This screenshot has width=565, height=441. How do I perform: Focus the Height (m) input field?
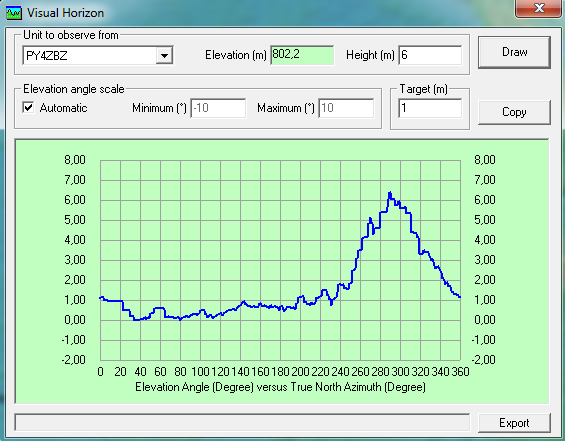coord(430,55)
